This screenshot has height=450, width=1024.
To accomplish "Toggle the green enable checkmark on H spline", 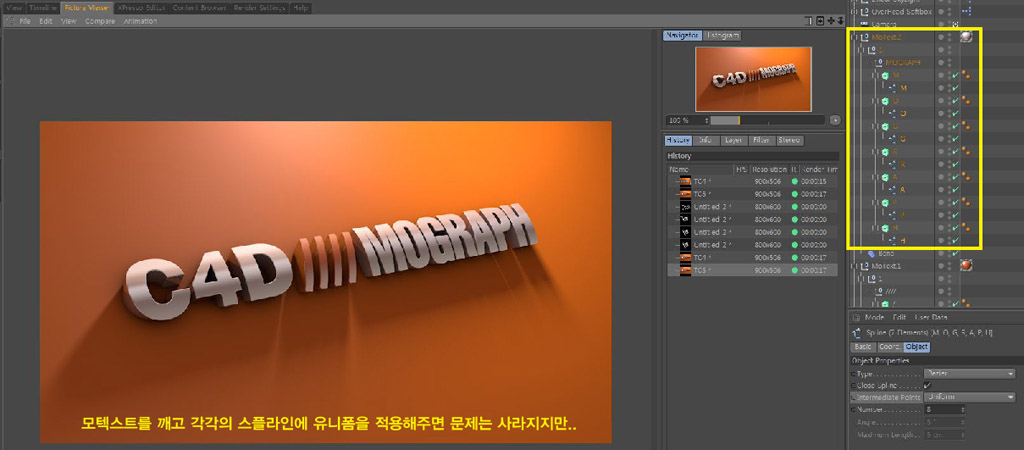I will (x=955, y=241).
